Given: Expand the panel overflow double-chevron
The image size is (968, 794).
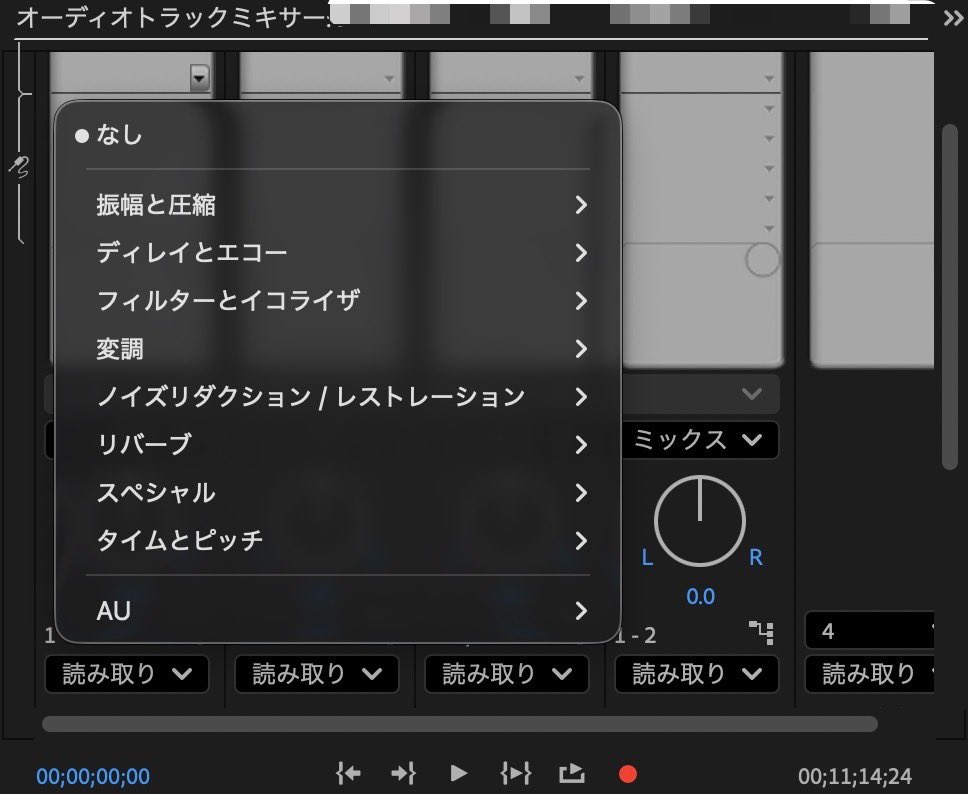Looking at the screenshot, I should 953,18.
